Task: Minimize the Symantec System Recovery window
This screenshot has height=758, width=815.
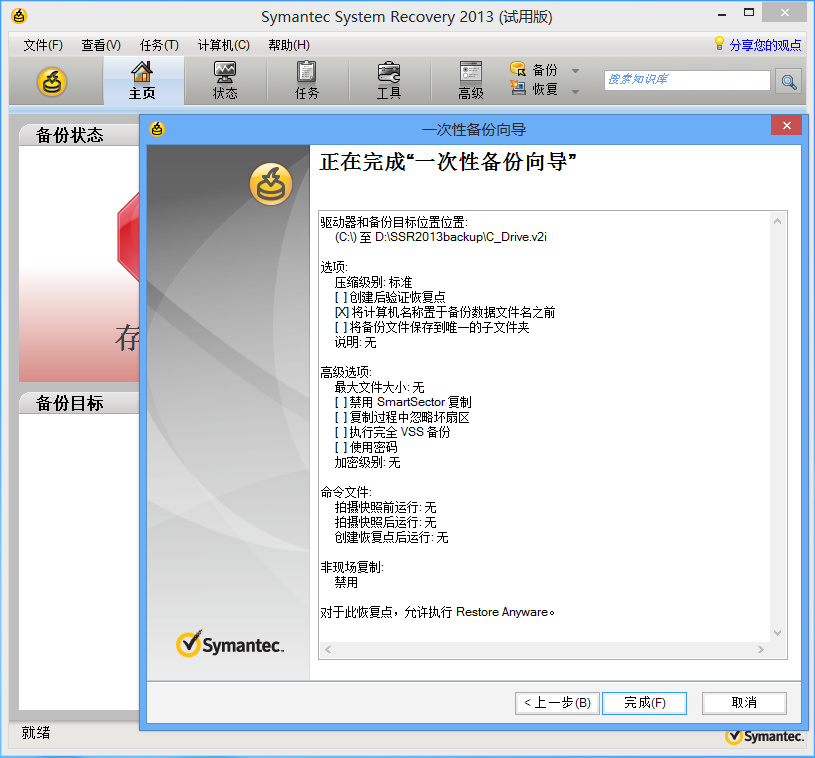Action: pos(721,14)
